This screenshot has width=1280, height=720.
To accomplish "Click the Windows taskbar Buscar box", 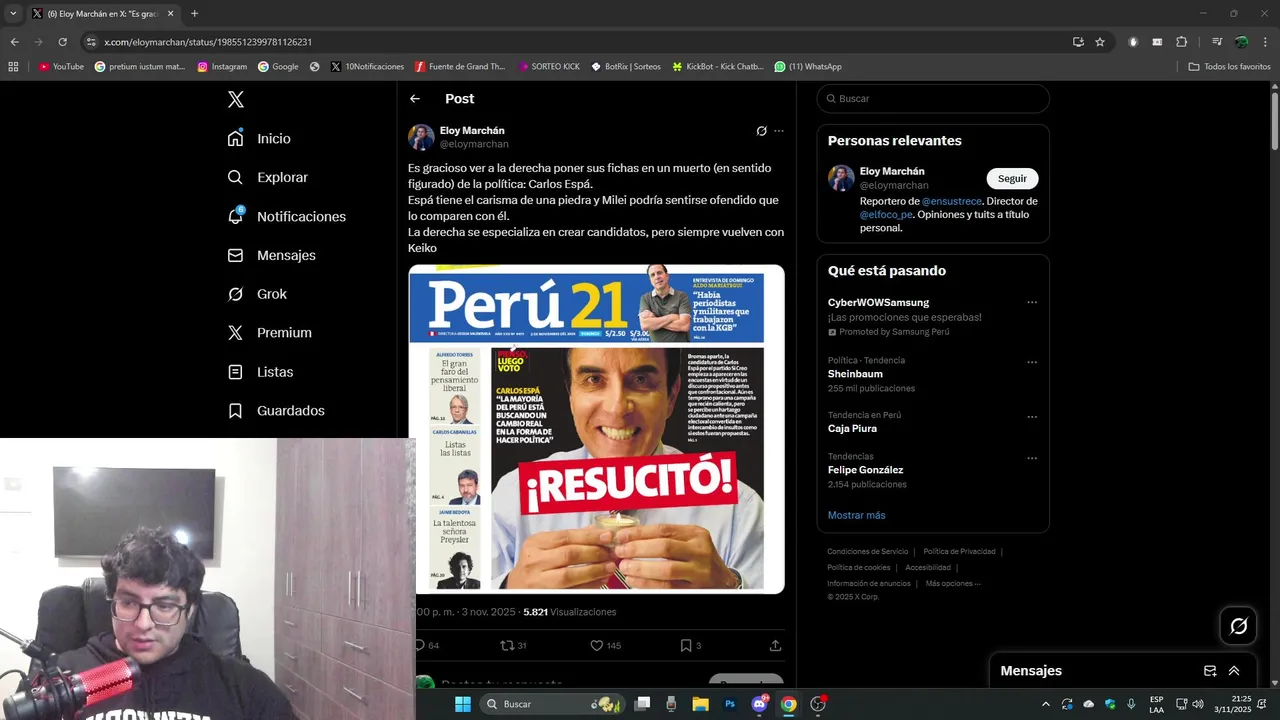I will tap(552, 704).
